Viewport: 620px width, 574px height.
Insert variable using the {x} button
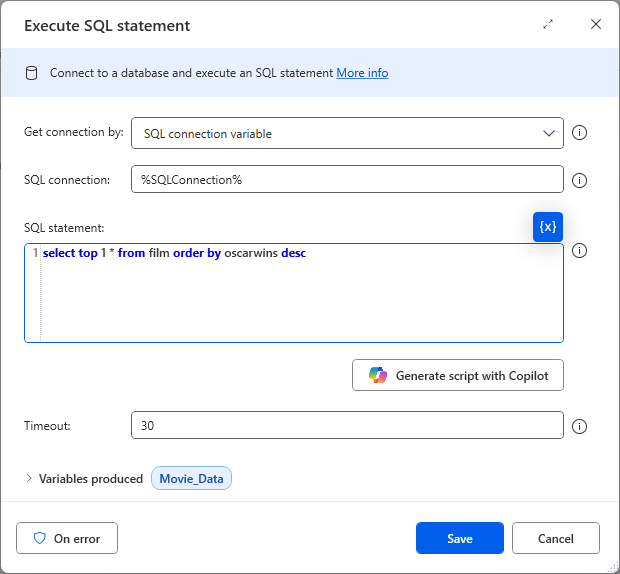coord(548,227)
